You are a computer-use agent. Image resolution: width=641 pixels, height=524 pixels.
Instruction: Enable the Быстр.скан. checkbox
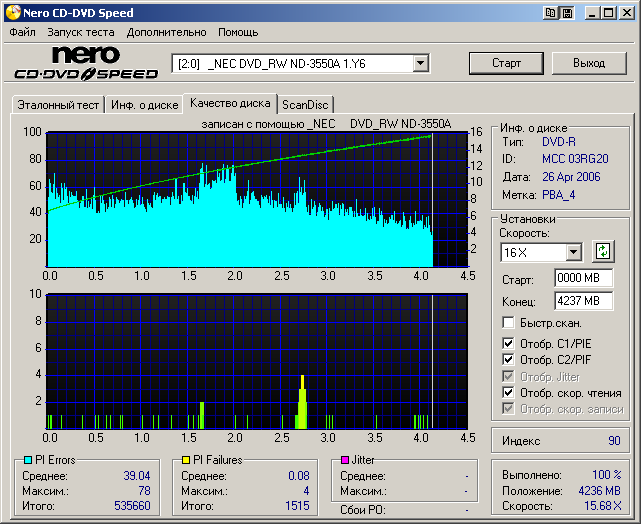click(x=508, y=323)
